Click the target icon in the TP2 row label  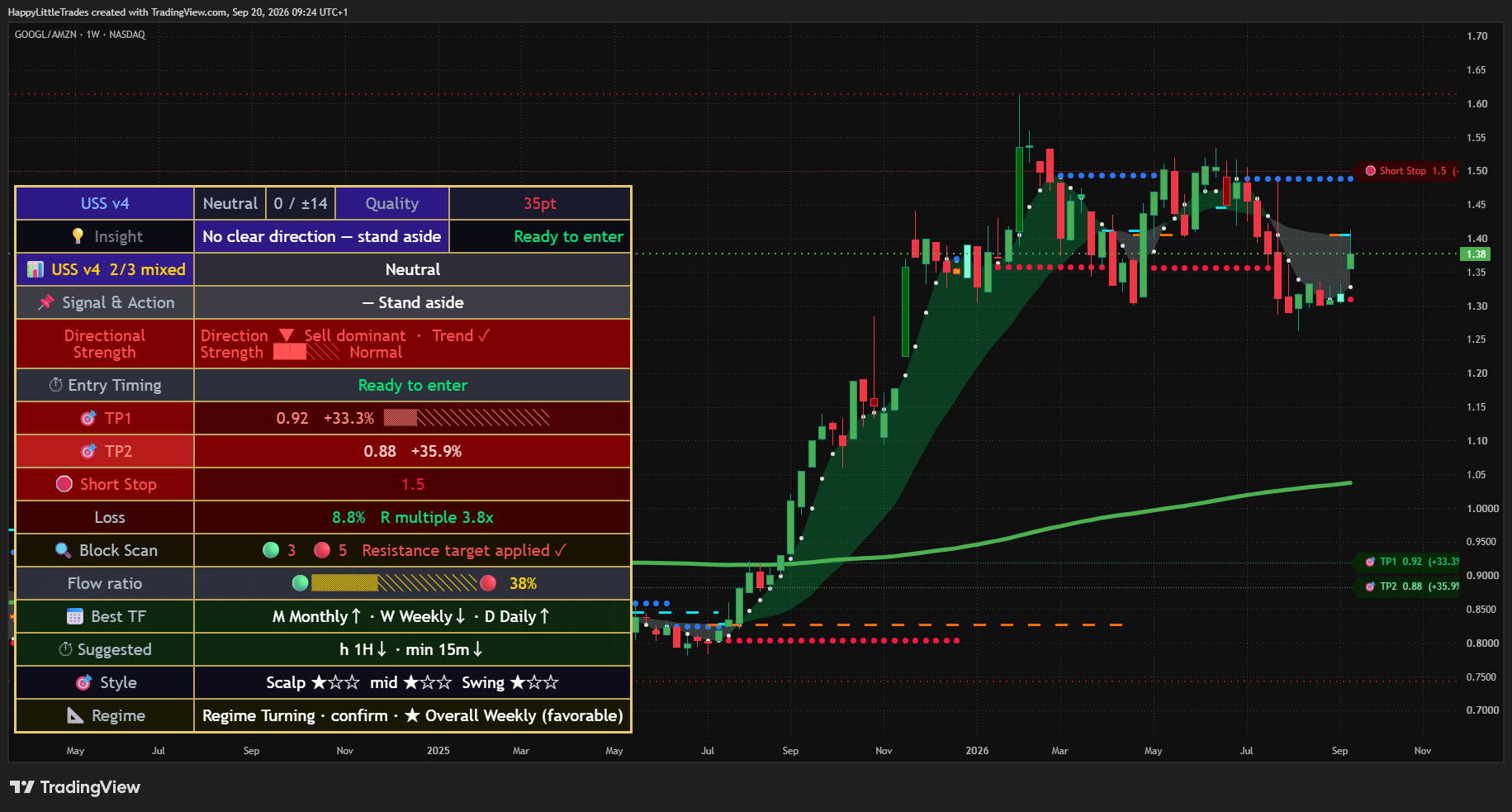(x=88, y=451)
